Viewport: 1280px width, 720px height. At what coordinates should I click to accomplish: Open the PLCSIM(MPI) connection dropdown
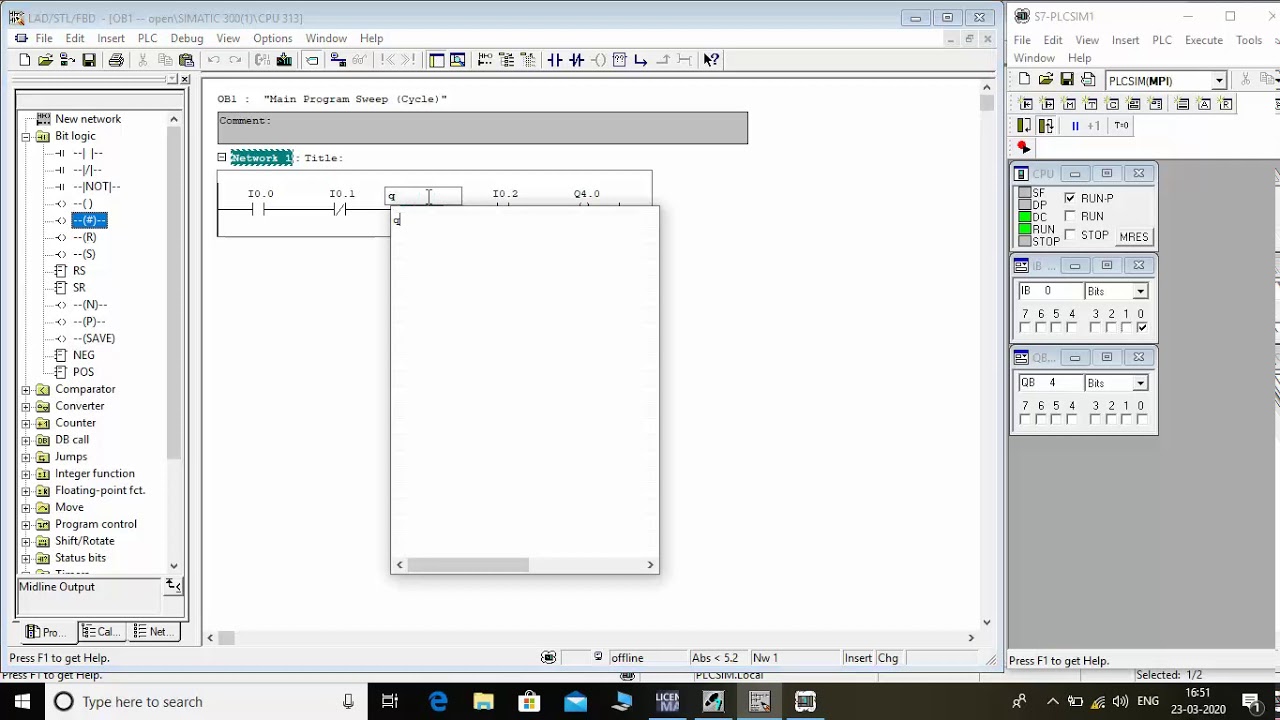pyautogui.click(x=1219, y=81)
